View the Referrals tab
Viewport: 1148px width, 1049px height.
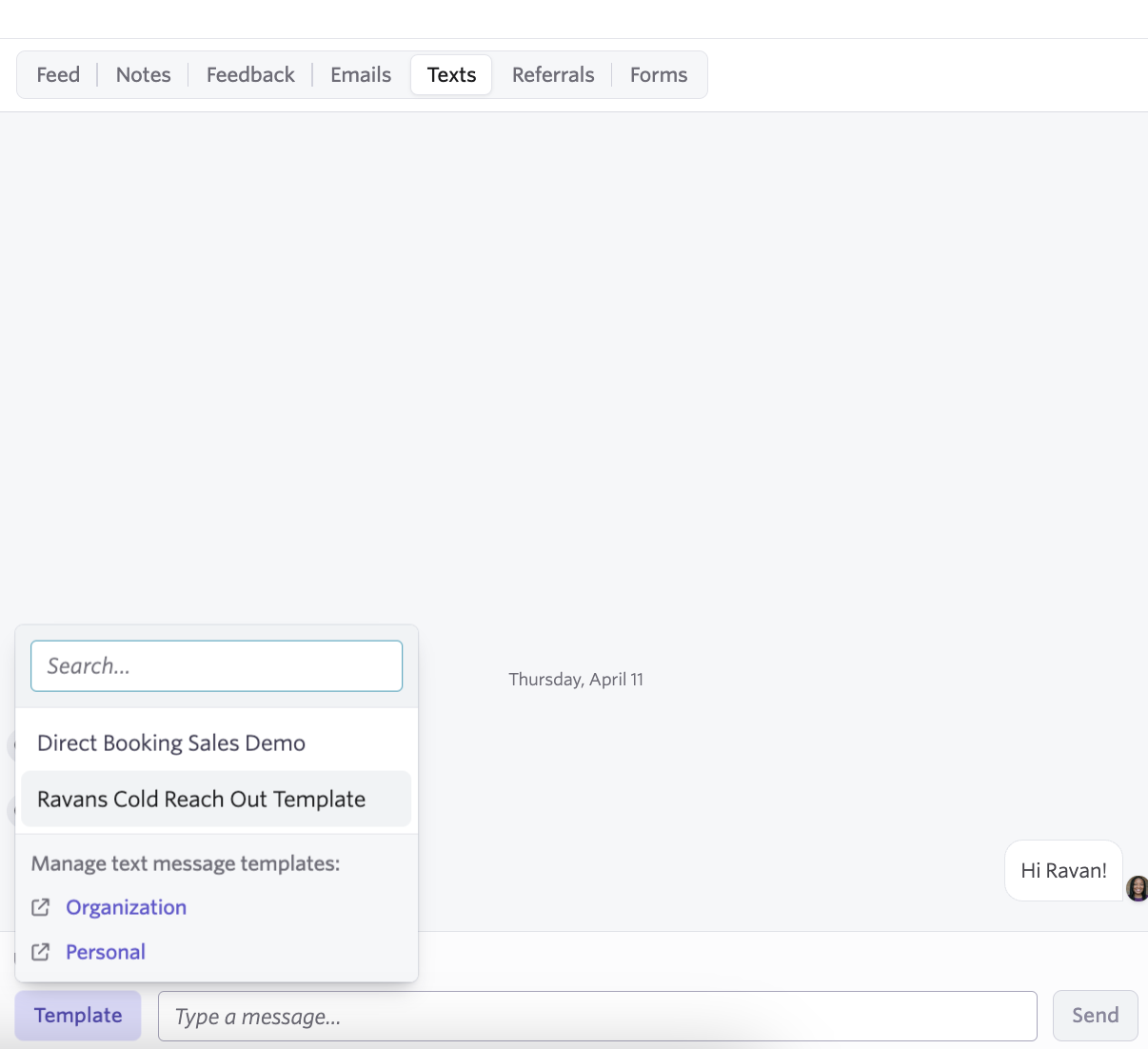pyautogui.click(x=553, y=74)
